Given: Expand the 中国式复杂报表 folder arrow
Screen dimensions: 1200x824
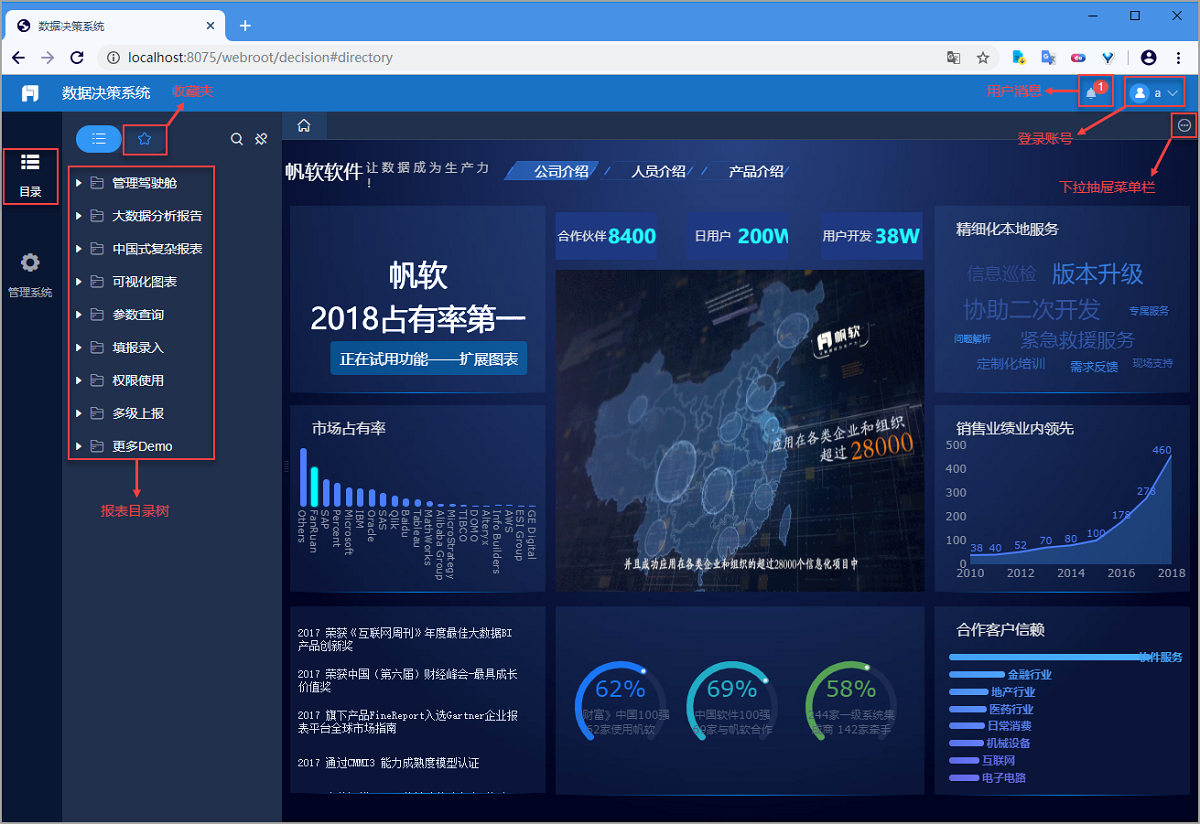Looking at the screenshot, I should pos(79,249).
